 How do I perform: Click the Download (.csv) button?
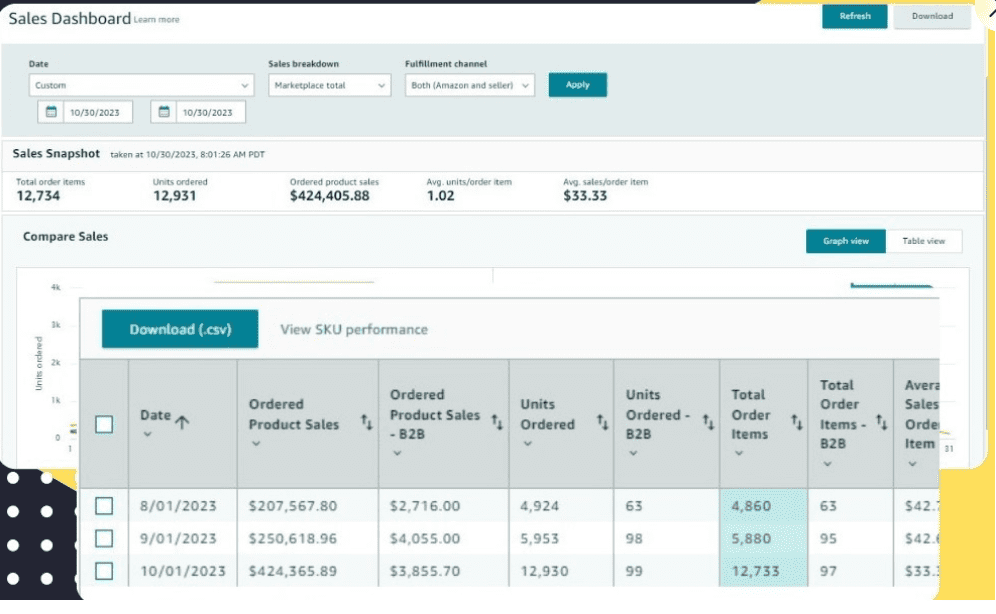(180, 329)
